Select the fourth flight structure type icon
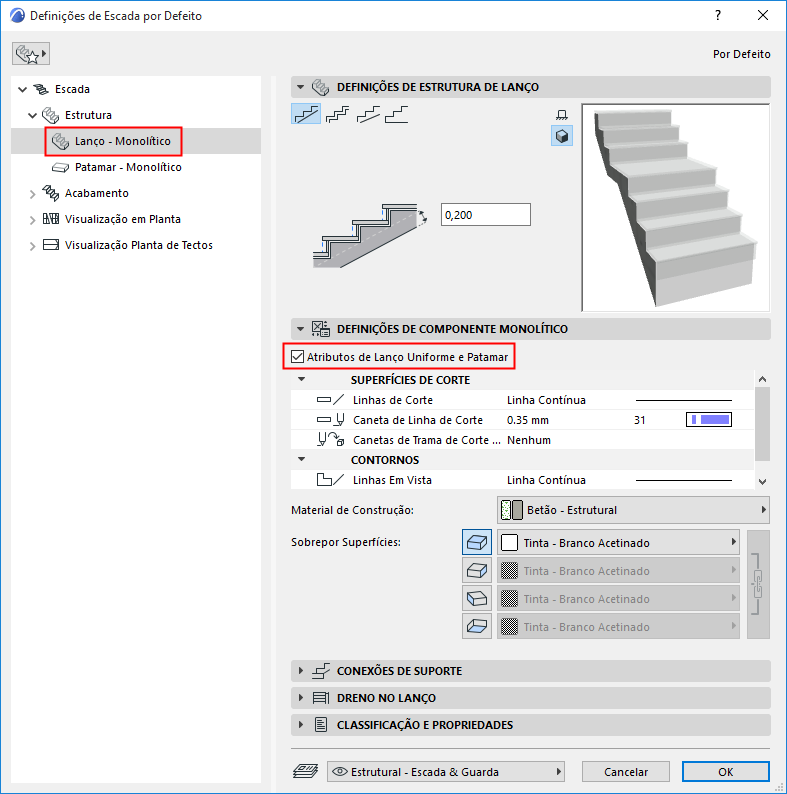The height and width of the screenshot is (794, 787). point(397,114)
